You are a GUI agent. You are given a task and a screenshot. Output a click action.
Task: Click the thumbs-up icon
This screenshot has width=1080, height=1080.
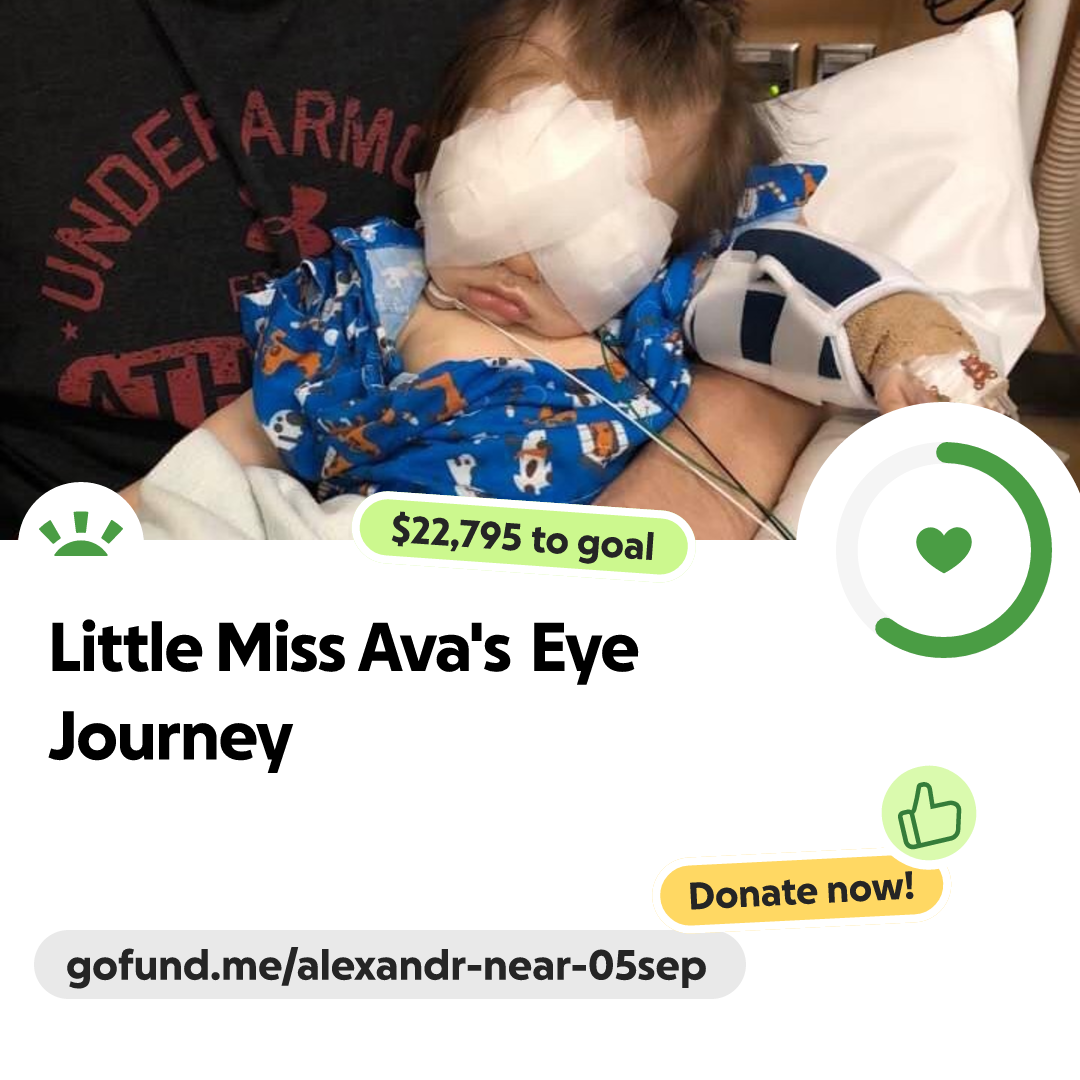929,813
